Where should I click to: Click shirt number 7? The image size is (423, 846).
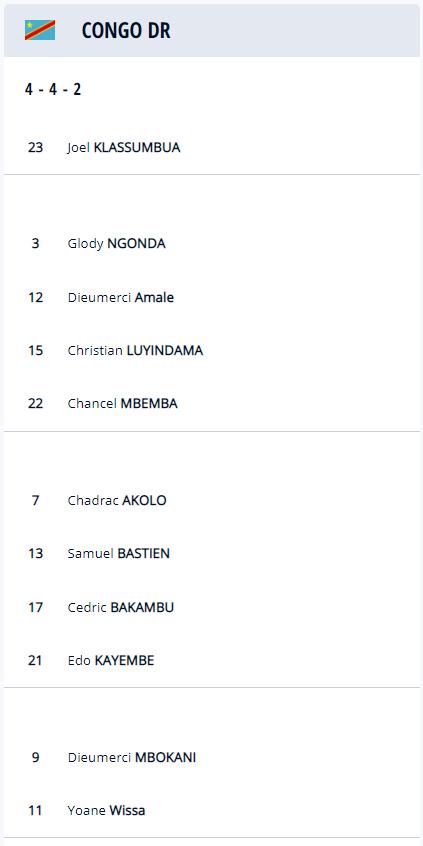click(x=36, y=500)
